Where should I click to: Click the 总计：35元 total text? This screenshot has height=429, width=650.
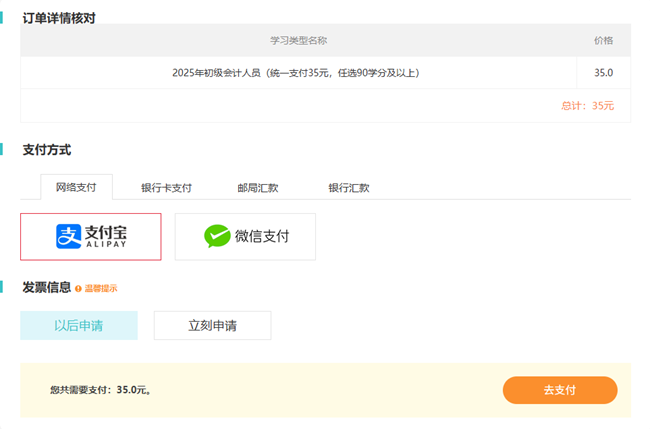(x=589, y=105)
